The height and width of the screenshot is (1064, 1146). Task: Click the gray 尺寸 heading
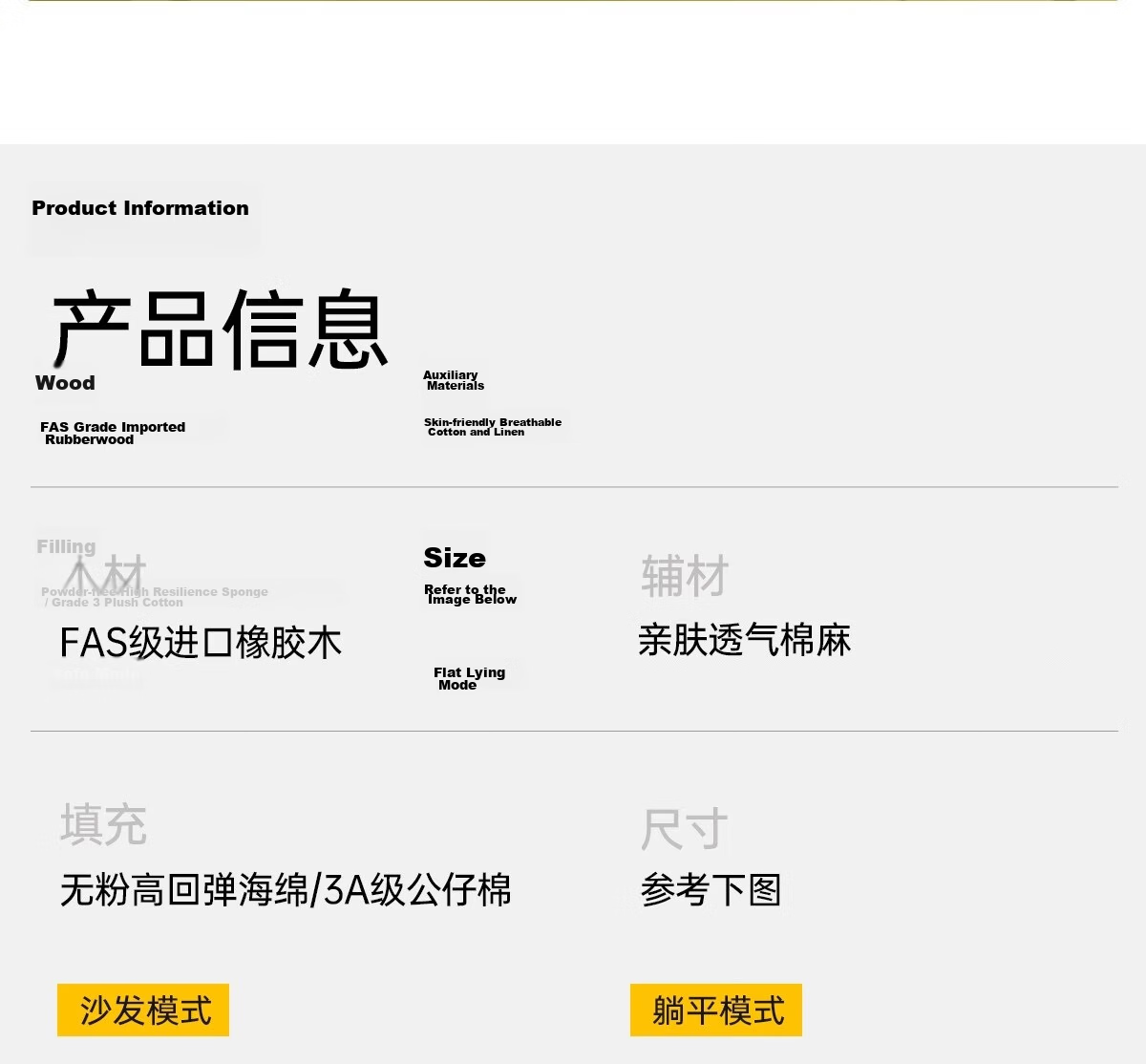click(x=684, y=829)
